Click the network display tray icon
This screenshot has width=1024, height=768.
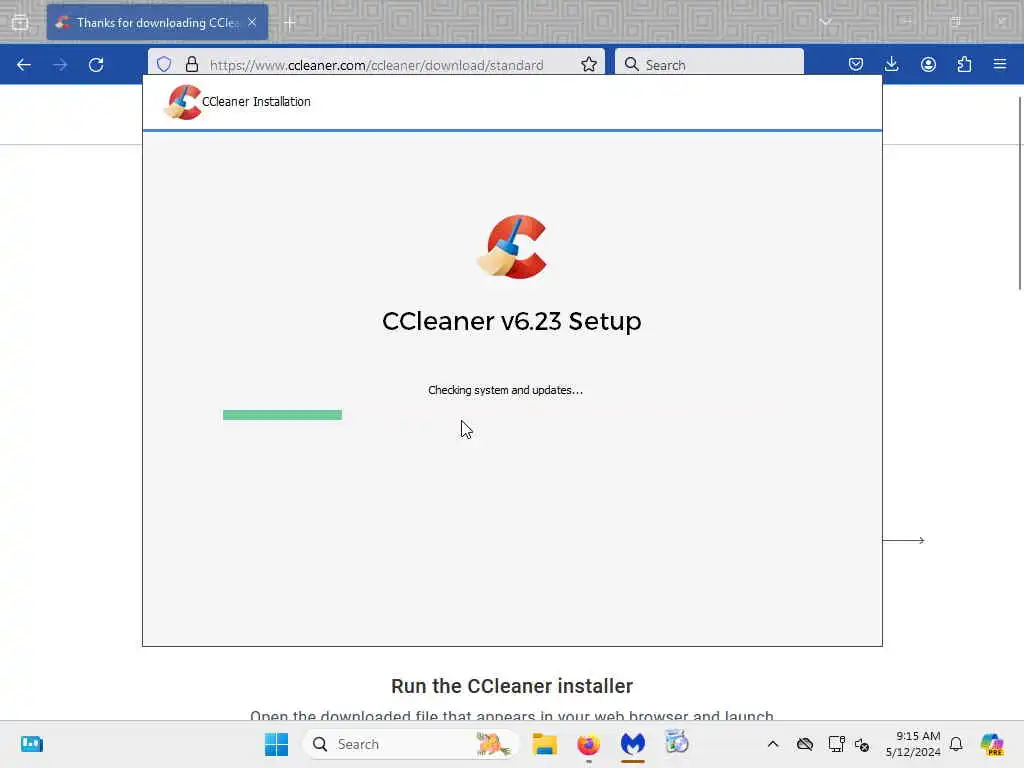(x=837, y=744)
